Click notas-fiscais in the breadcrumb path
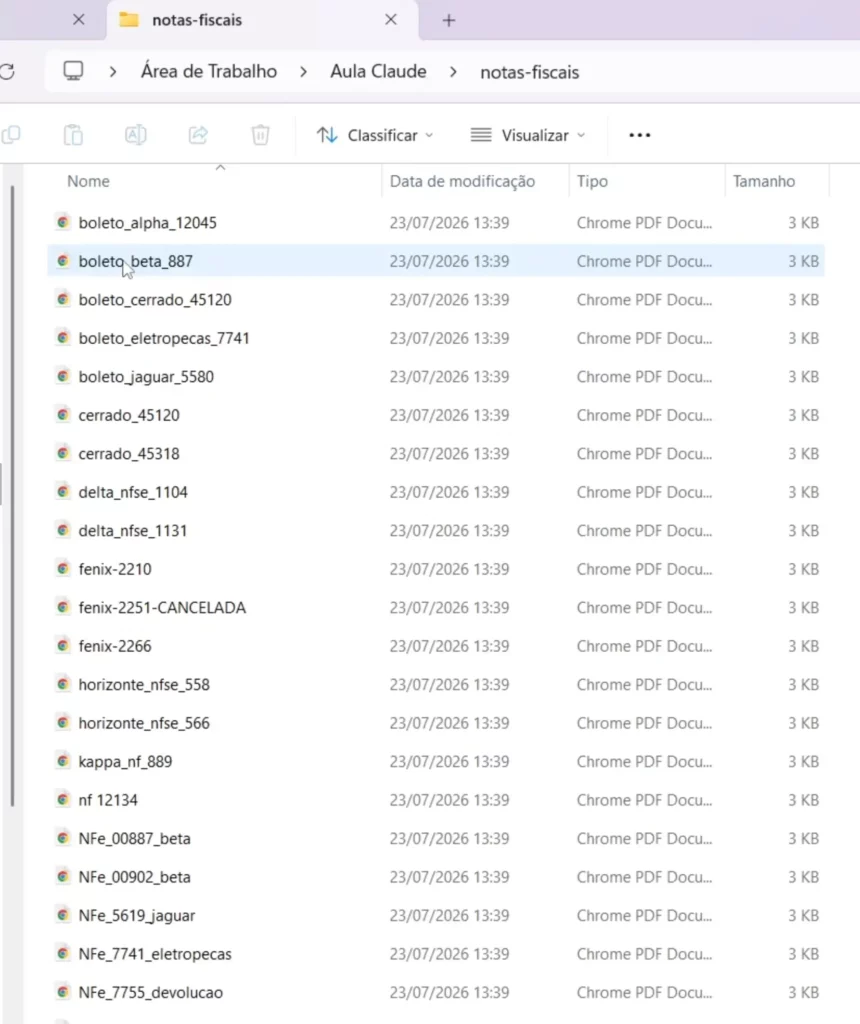This screenshot has width=860, height=1024. (530, 72)
